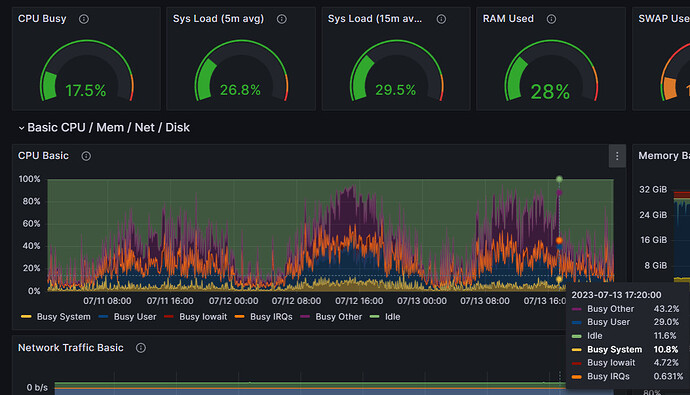Open the RAM Used panel info icon
Image resolution: width=690 pixels, height=395 pixels.
tap(551, 19)
